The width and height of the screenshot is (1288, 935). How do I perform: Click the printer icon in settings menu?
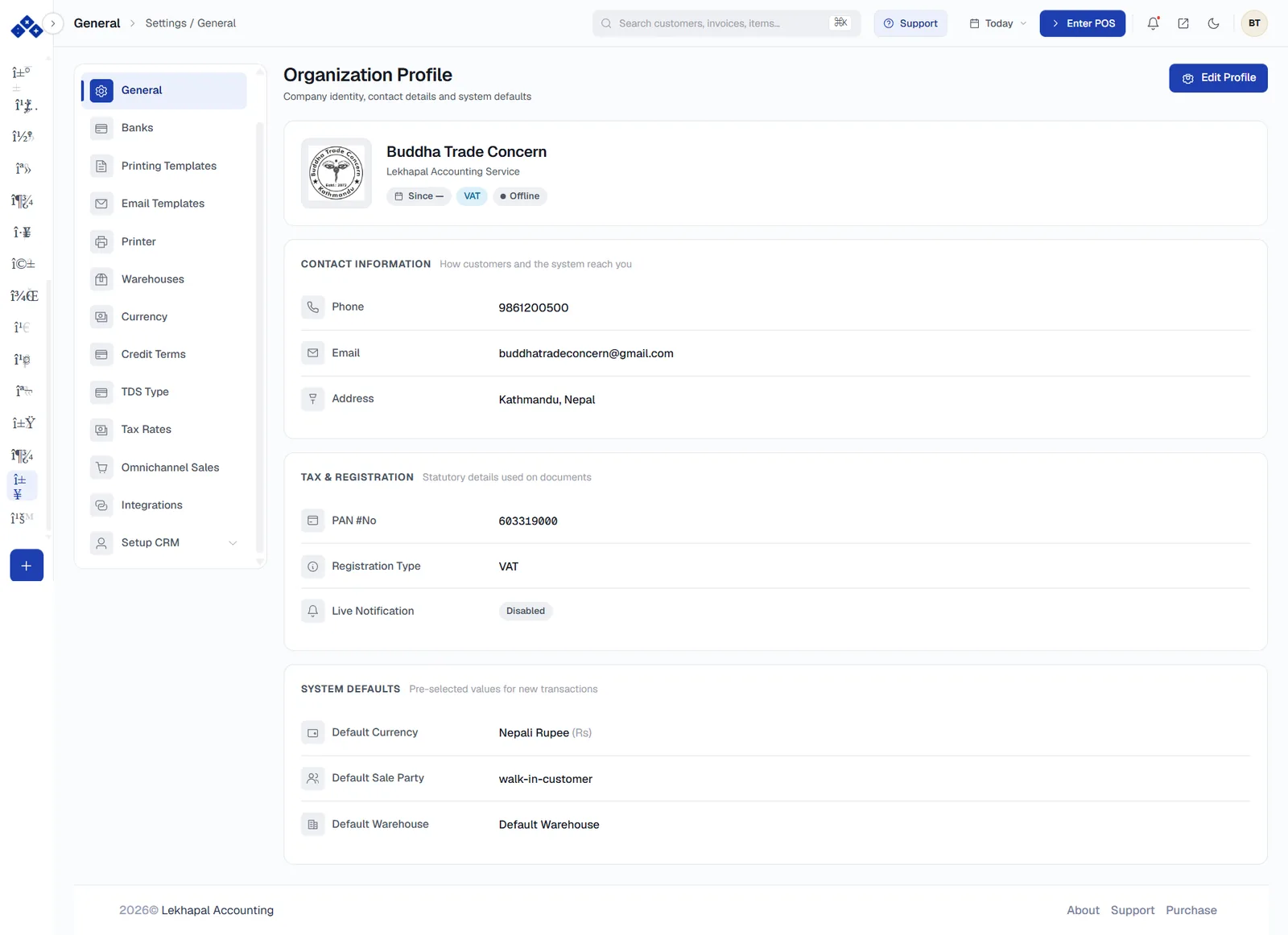101,241
